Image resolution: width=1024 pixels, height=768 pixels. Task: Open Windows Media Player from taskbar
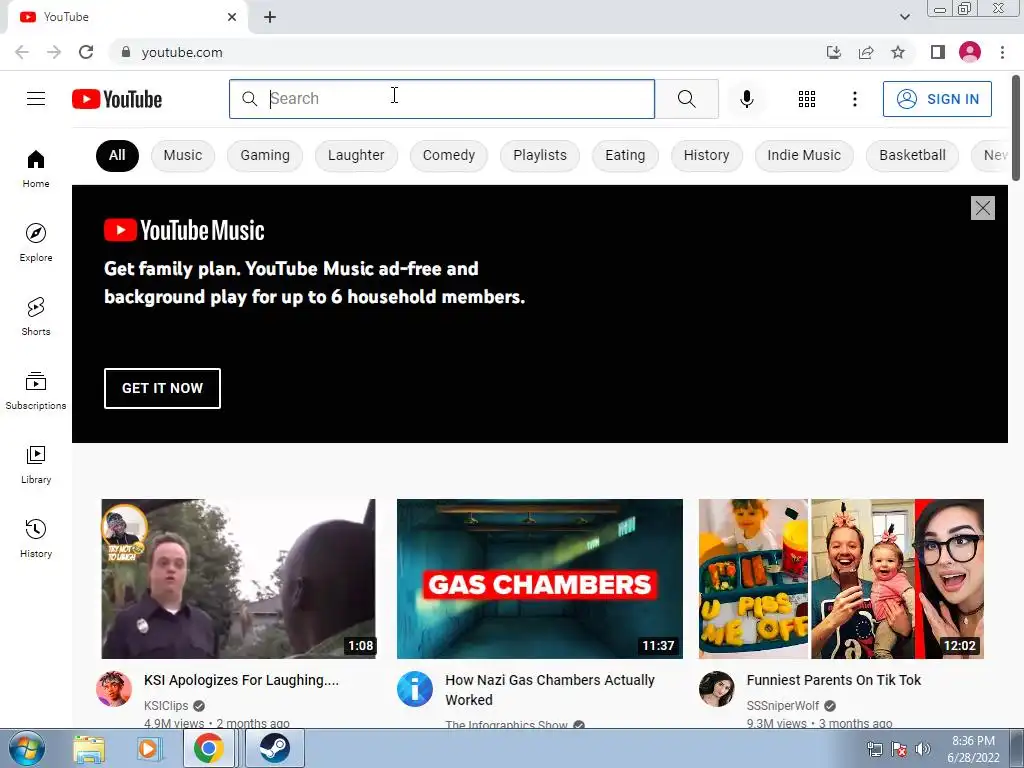click(x=148, y=749)
